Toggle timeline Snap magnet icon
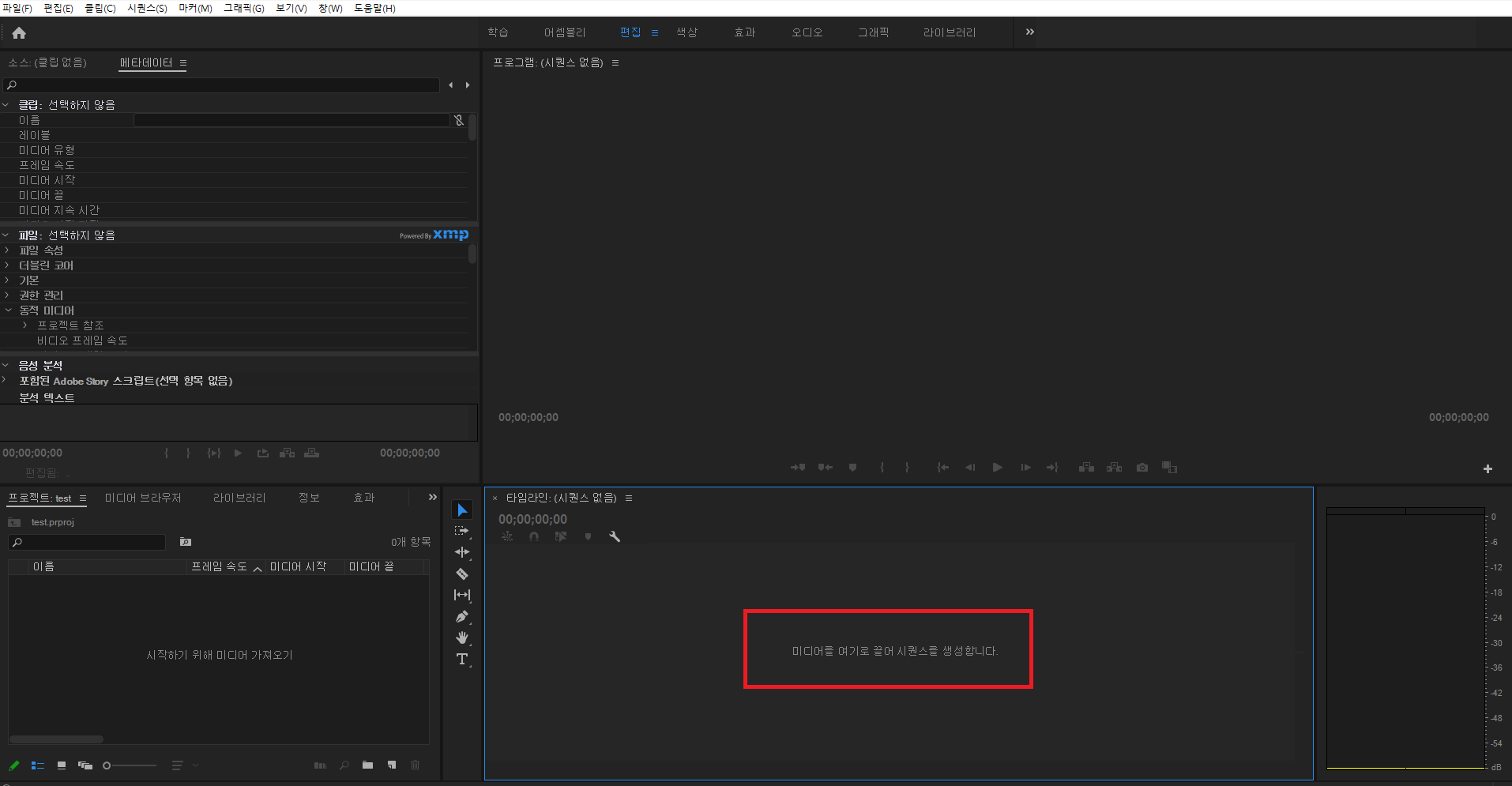 click(x=534, y=536)
